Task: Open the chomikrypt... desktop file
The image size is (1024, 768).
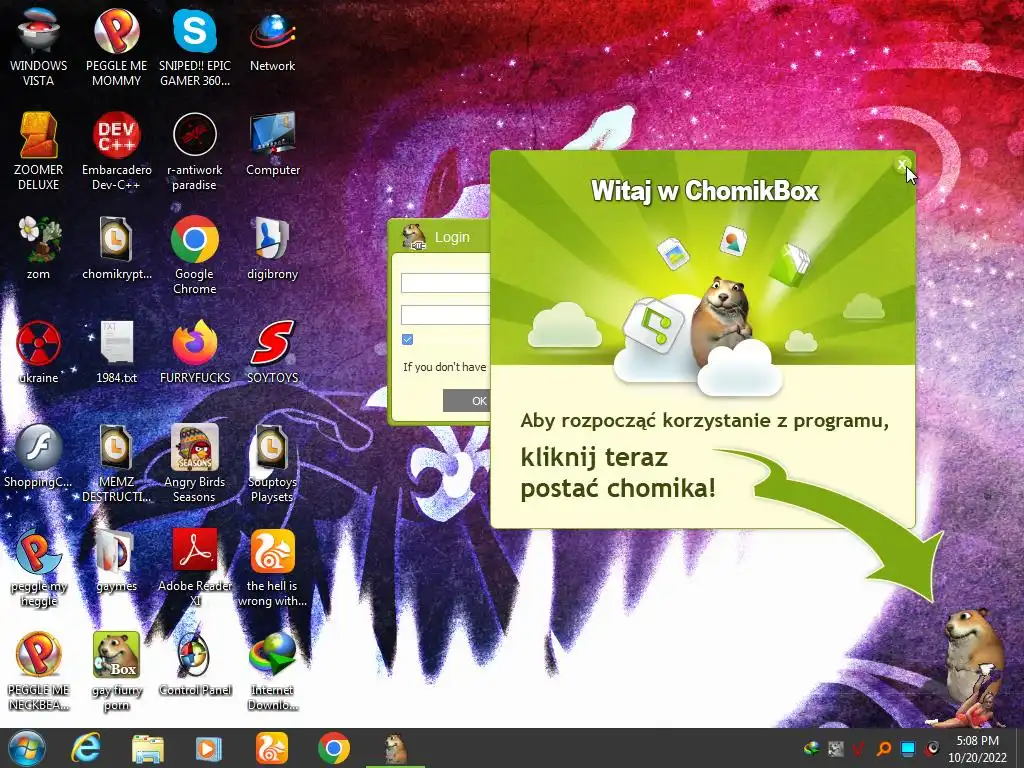Action: (116, 239)
